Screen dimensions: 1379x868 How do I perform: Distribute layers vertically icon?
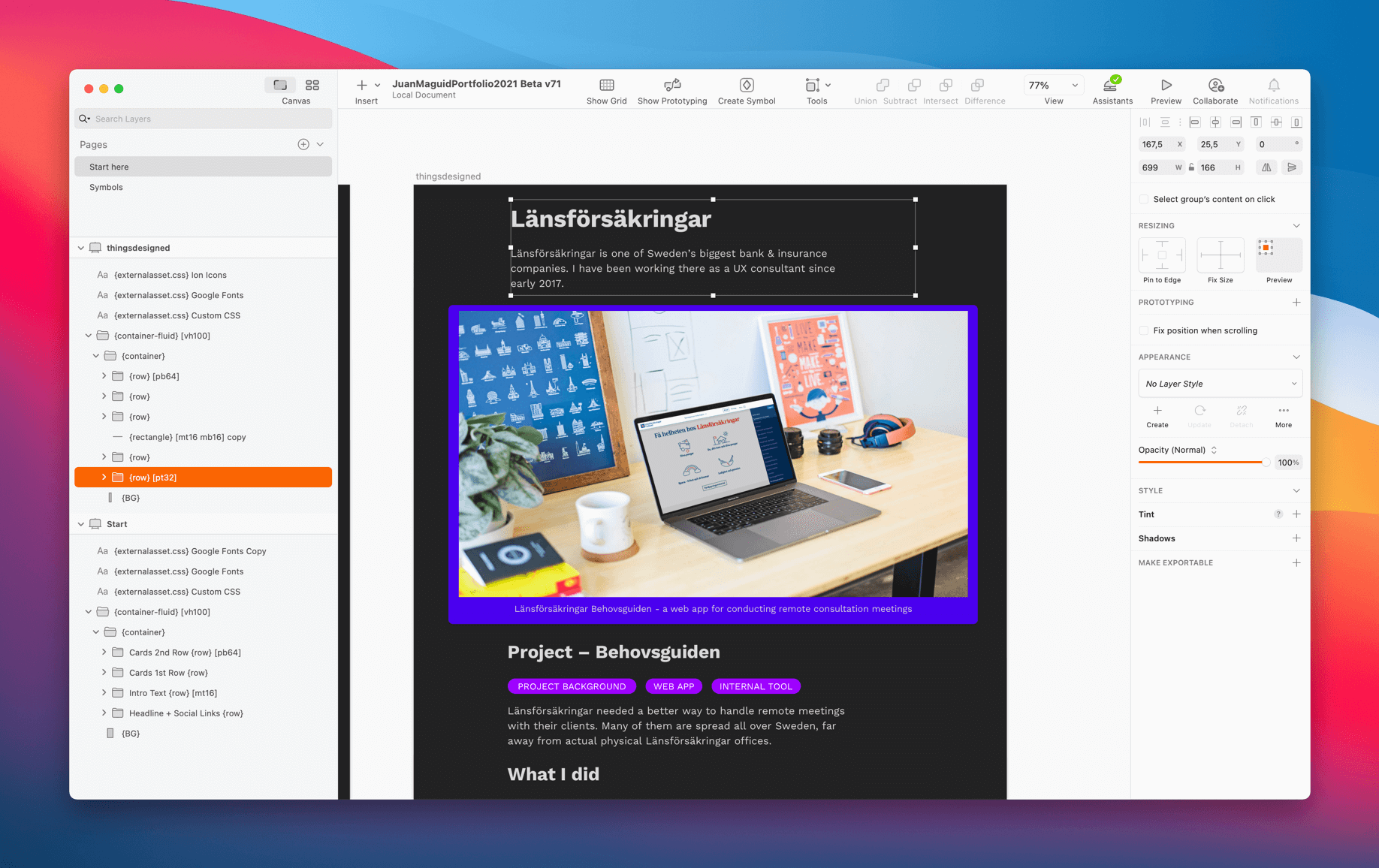tap(1165, 122)
